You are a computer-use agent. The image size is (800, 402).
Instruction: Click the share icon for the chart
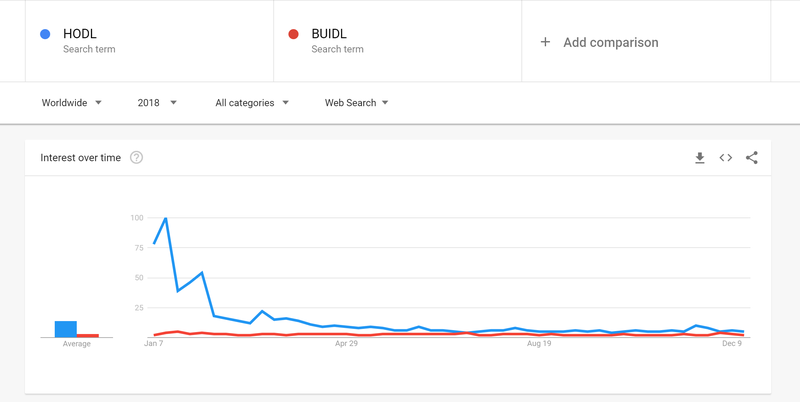[x=752, y=158]
